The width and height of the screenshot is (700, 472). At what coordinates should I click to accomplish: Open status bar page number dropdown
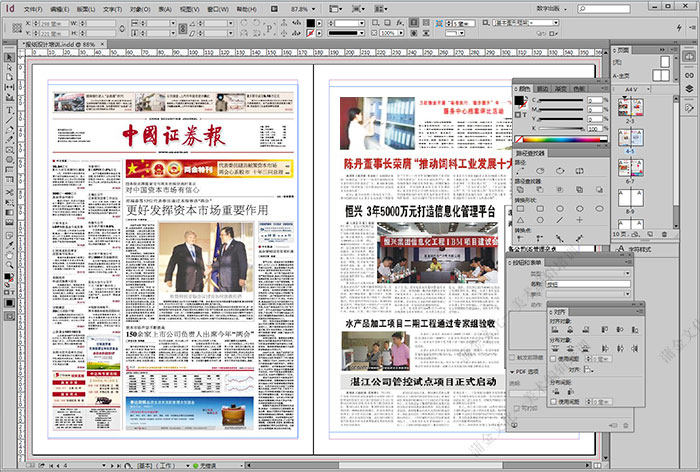coord(104,465)
